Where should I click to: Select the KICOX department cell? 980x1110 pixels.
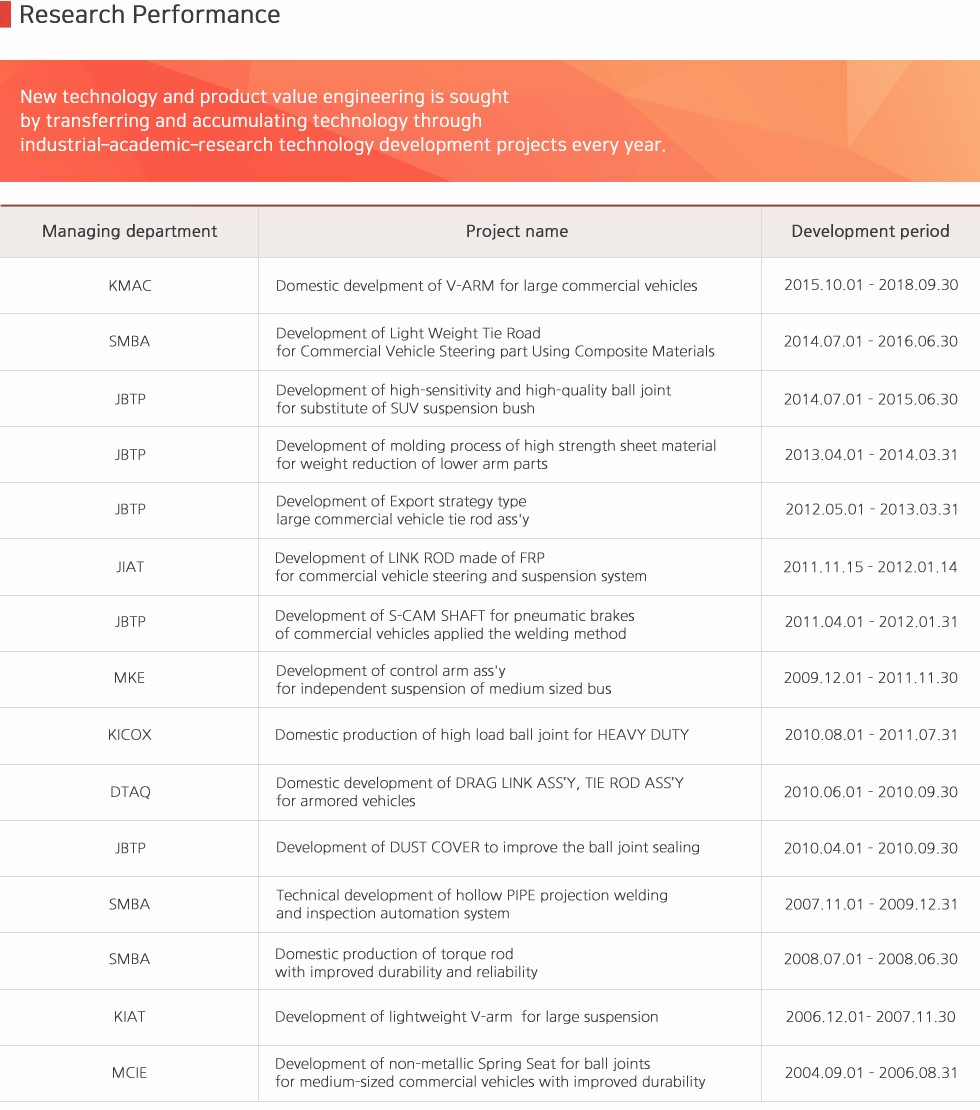[x=130, y=735]
